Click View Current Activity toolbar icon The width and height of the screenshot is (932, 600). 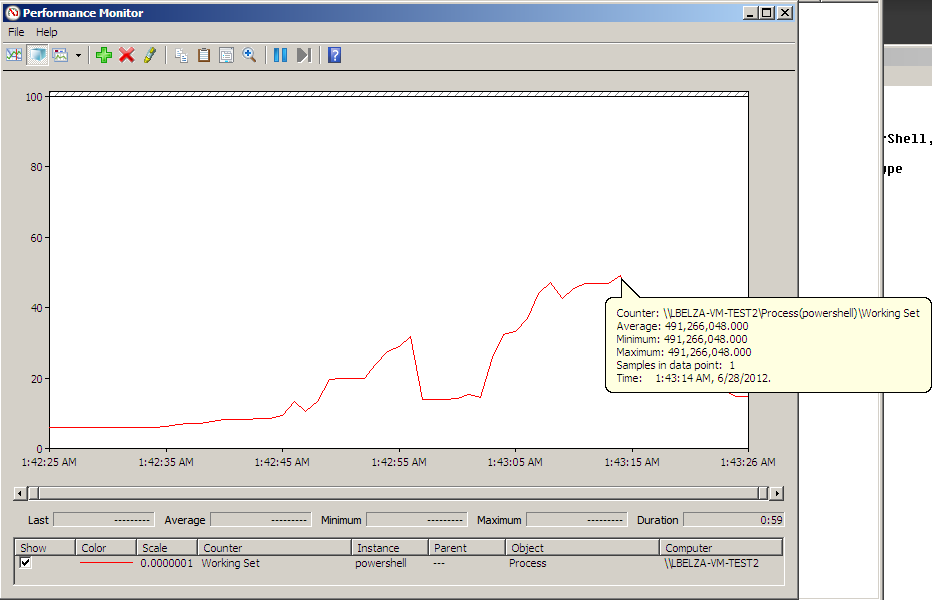tap(14, 55)
